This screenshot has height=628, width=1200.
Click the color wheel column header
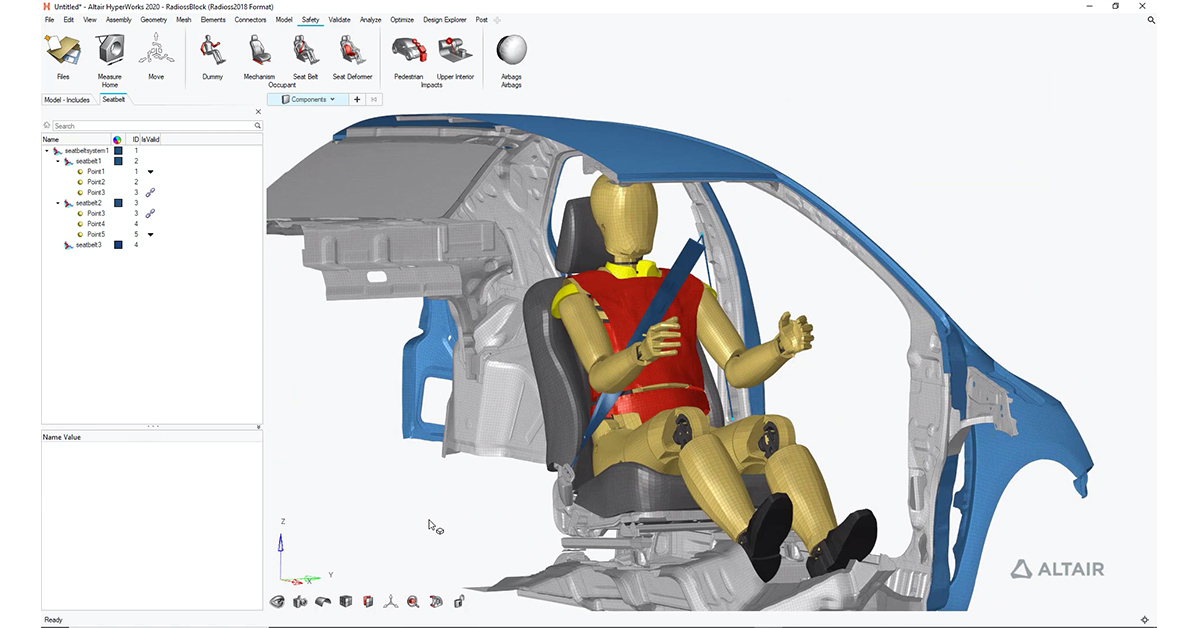coord(117,139)
